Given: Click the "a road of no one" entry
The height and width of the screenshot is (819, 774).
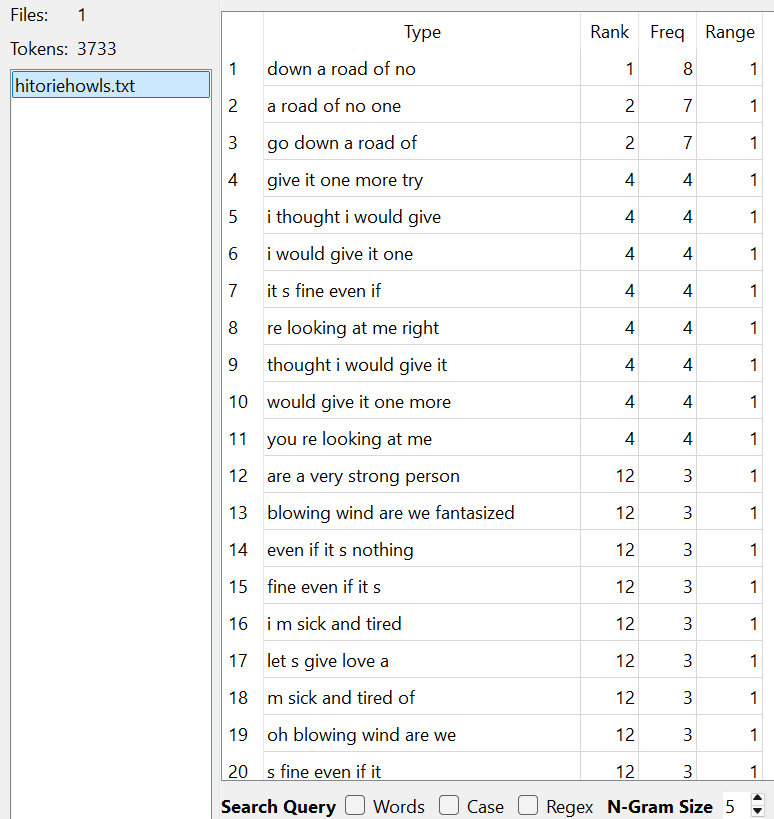Looking at the screenshot, I should click(333, 106).
